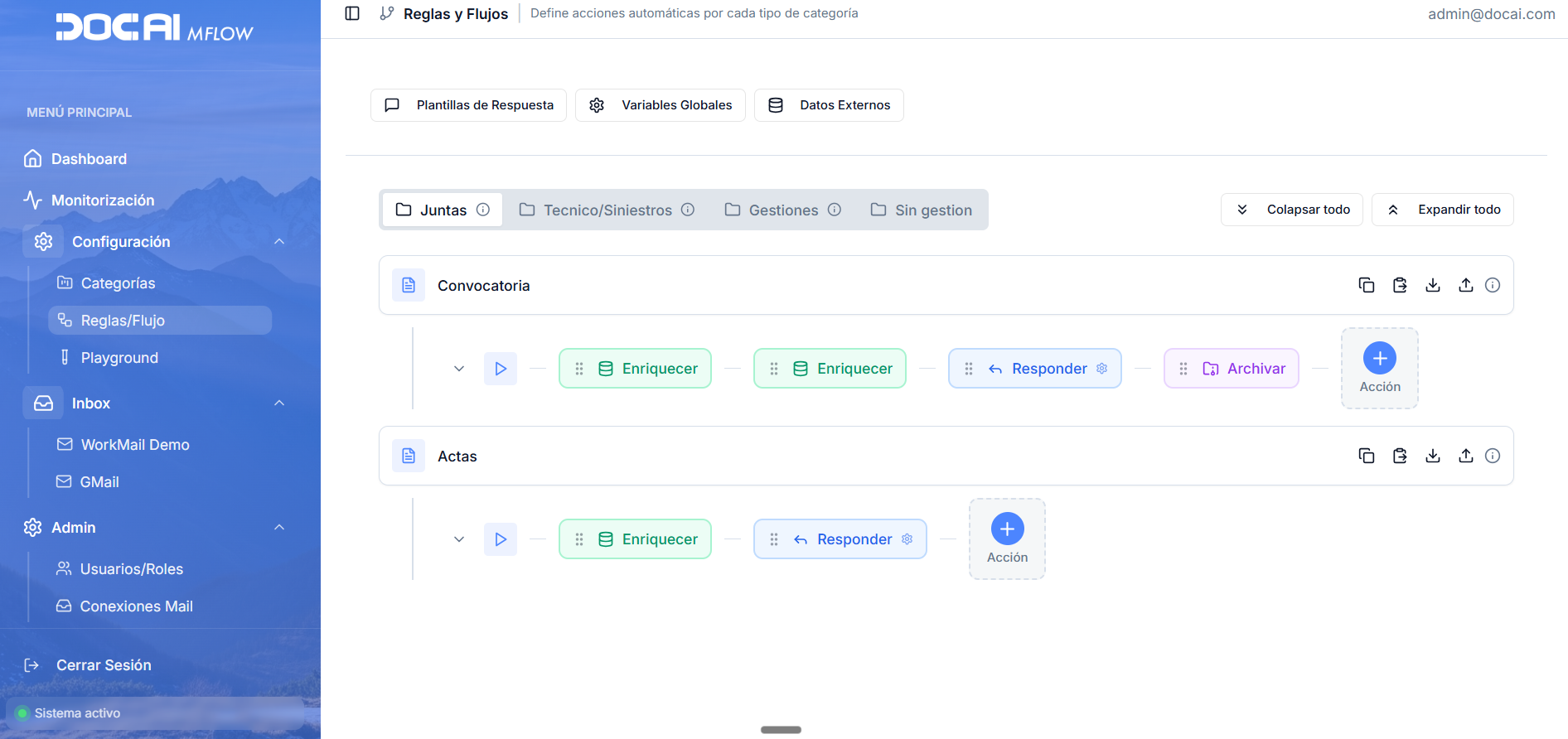This screenshot has height=739, width=1568.
Task: Click drag handle on Archivar action
Action: click(x=1183, y=369)
